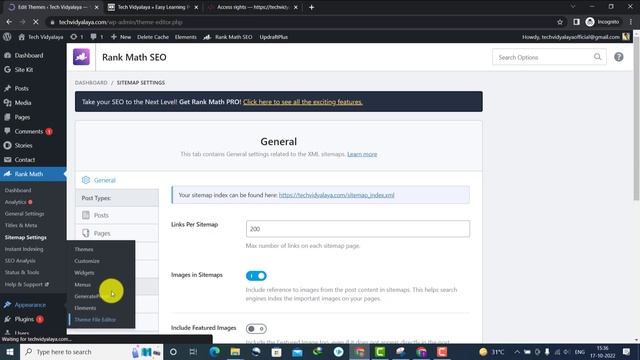Open File Explorer from the taskbar

tap(236, 352)
